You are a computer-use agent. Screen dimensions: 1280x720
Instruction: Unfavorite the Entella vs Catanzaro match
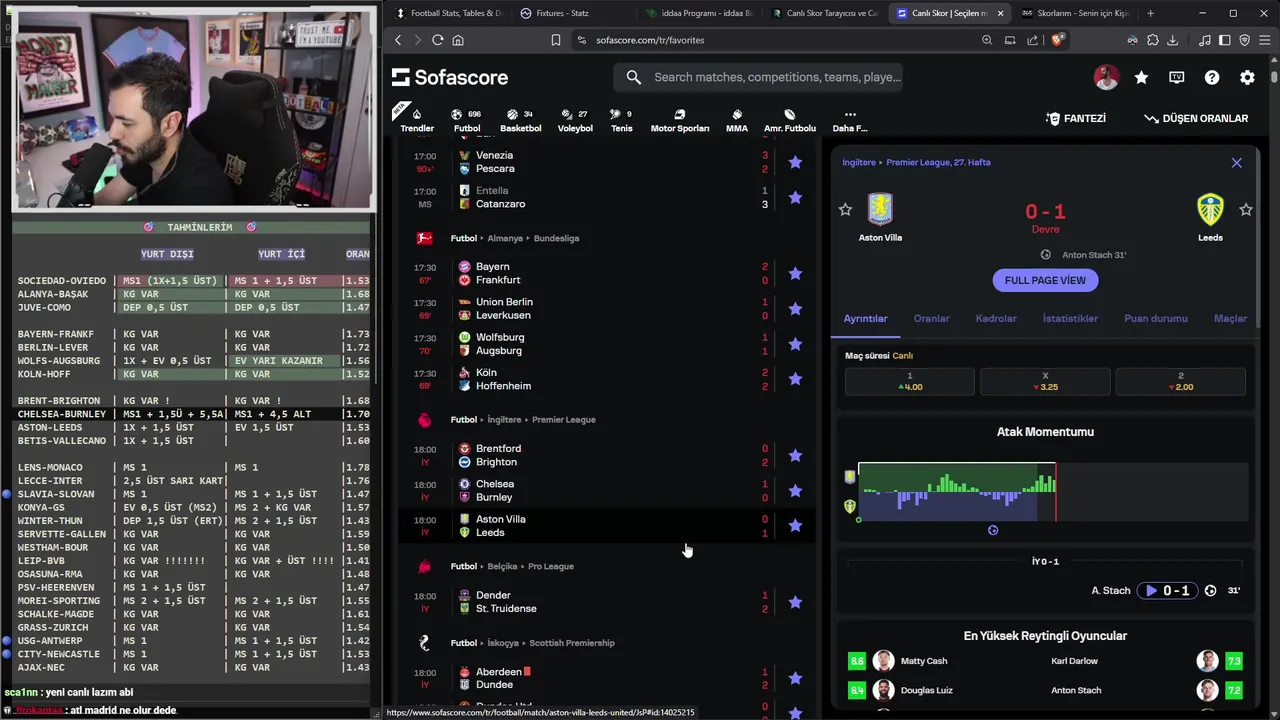pos(795,197)
